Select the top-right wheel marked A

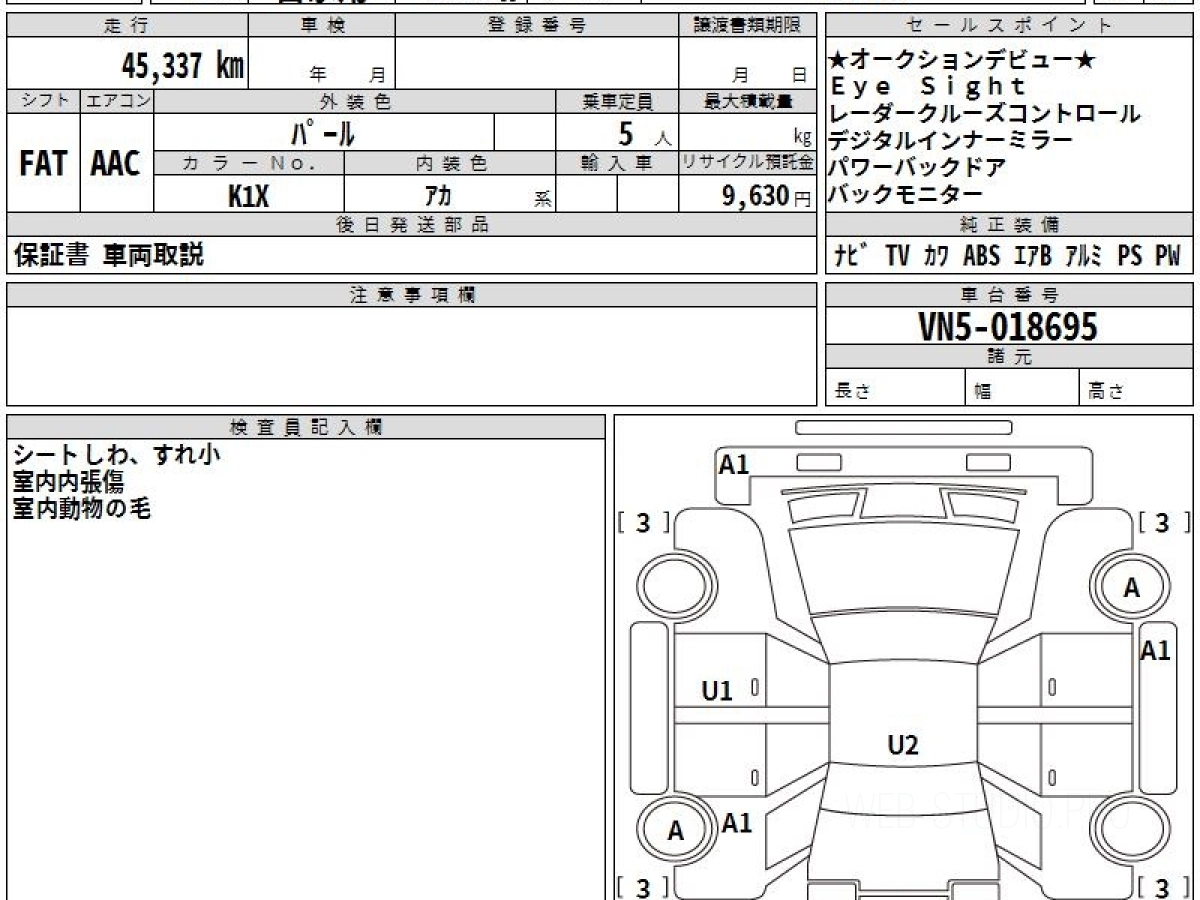pyautogui.click(x=1131, y=588)
